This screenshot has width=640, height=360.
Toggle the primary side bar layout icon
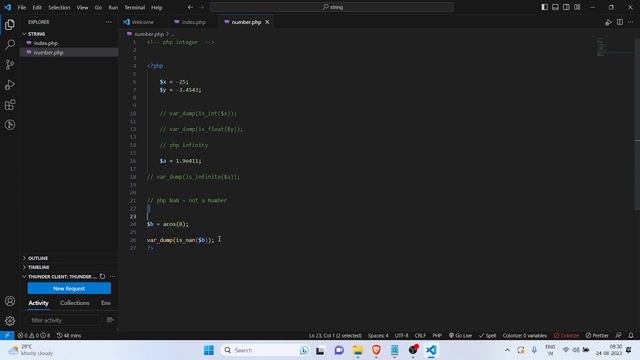[x=544, y=7]
